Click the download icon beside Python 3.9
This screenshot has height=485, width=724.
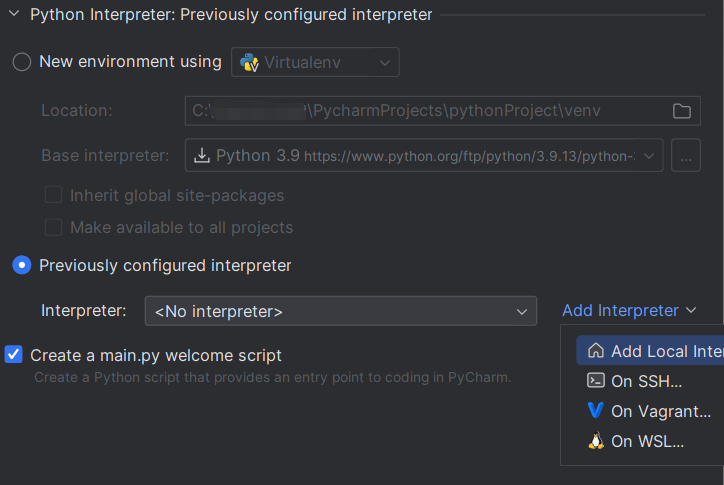tap(202, 156)
